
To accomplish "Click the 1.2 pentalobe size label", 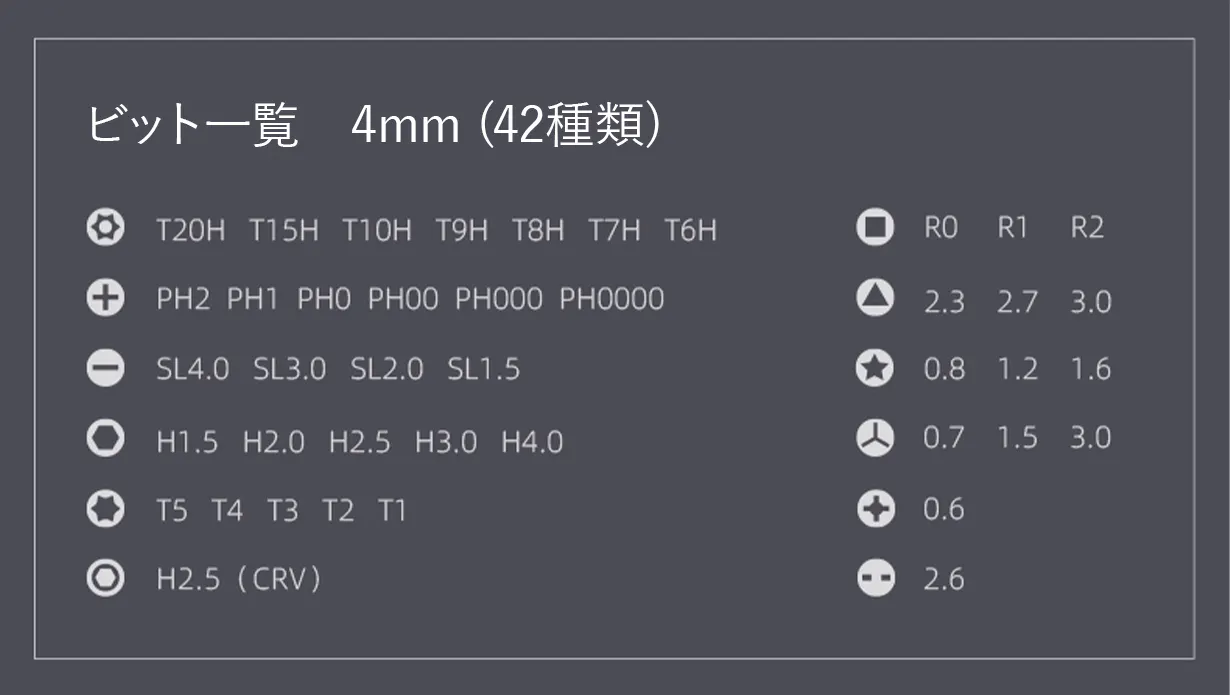I will click(1017, 369).
